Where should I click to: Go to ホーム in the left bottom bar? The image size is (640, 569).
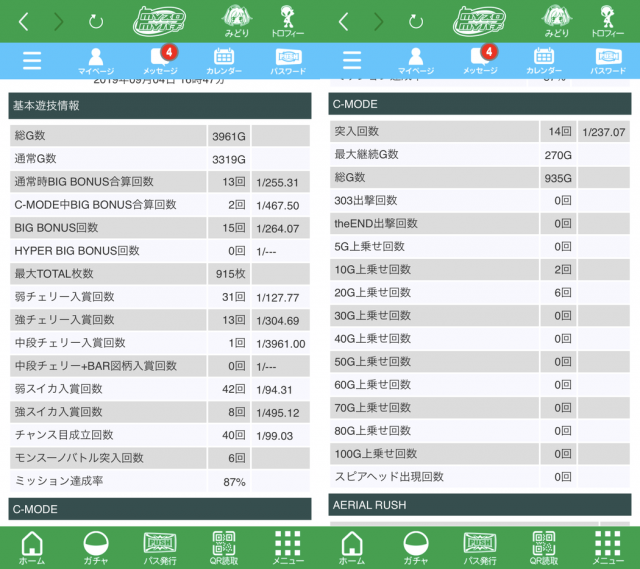32,547
